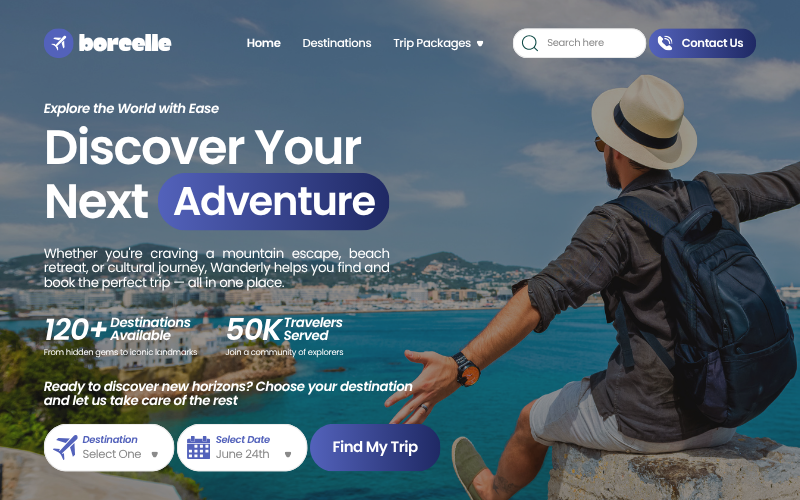Click the borcelle brand name text
Image resolution: width=800 pixels, height=500 pixels.
click(x=125, y=43)
